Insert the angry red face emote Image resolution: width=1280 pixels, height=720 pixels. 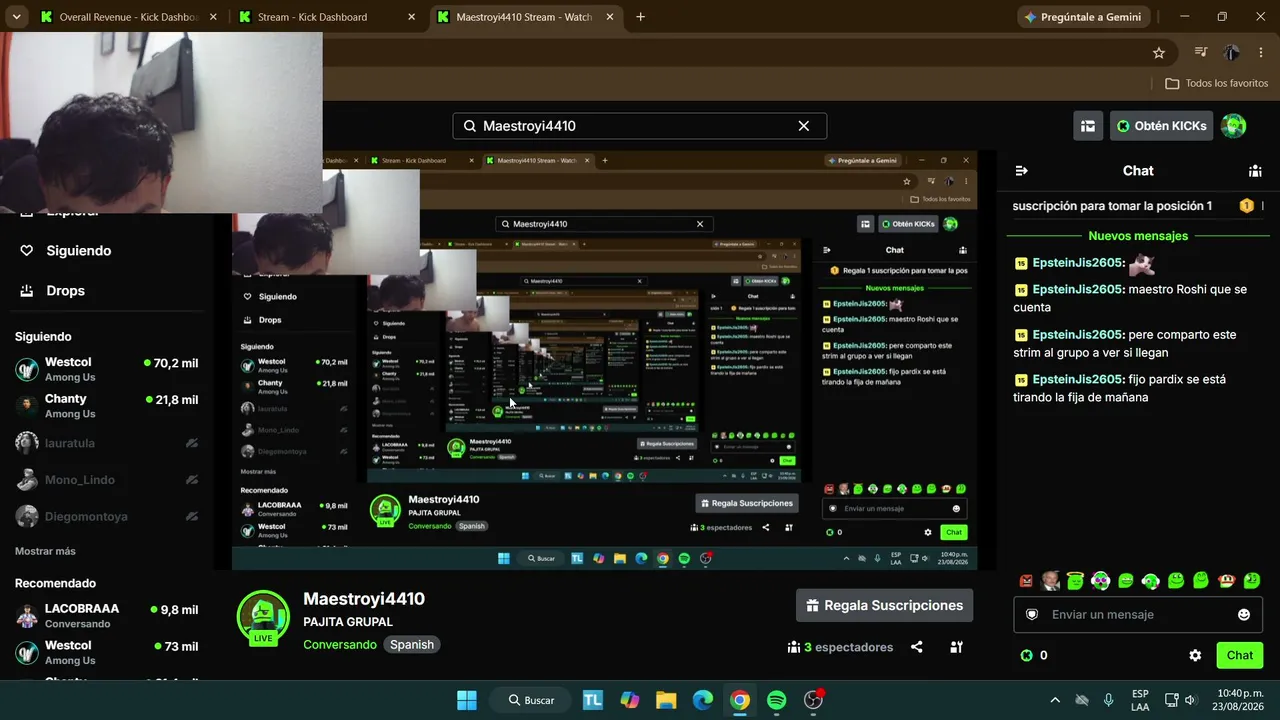click(x=1026, y=581)
